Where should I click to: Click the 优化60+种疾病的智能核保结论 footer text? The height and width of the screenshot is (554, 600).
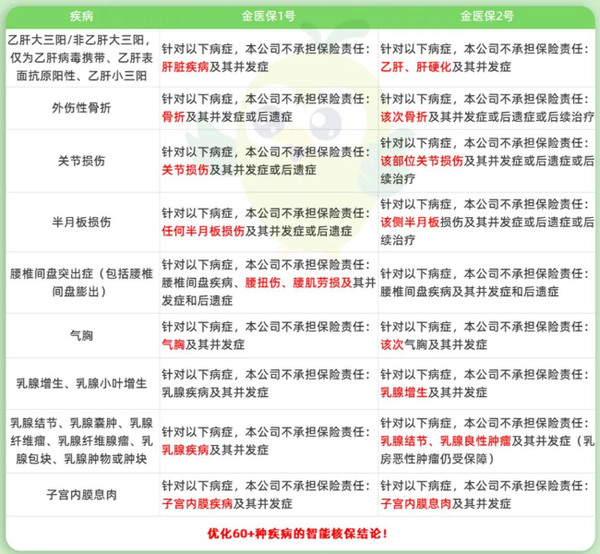(x=297, y=533)
